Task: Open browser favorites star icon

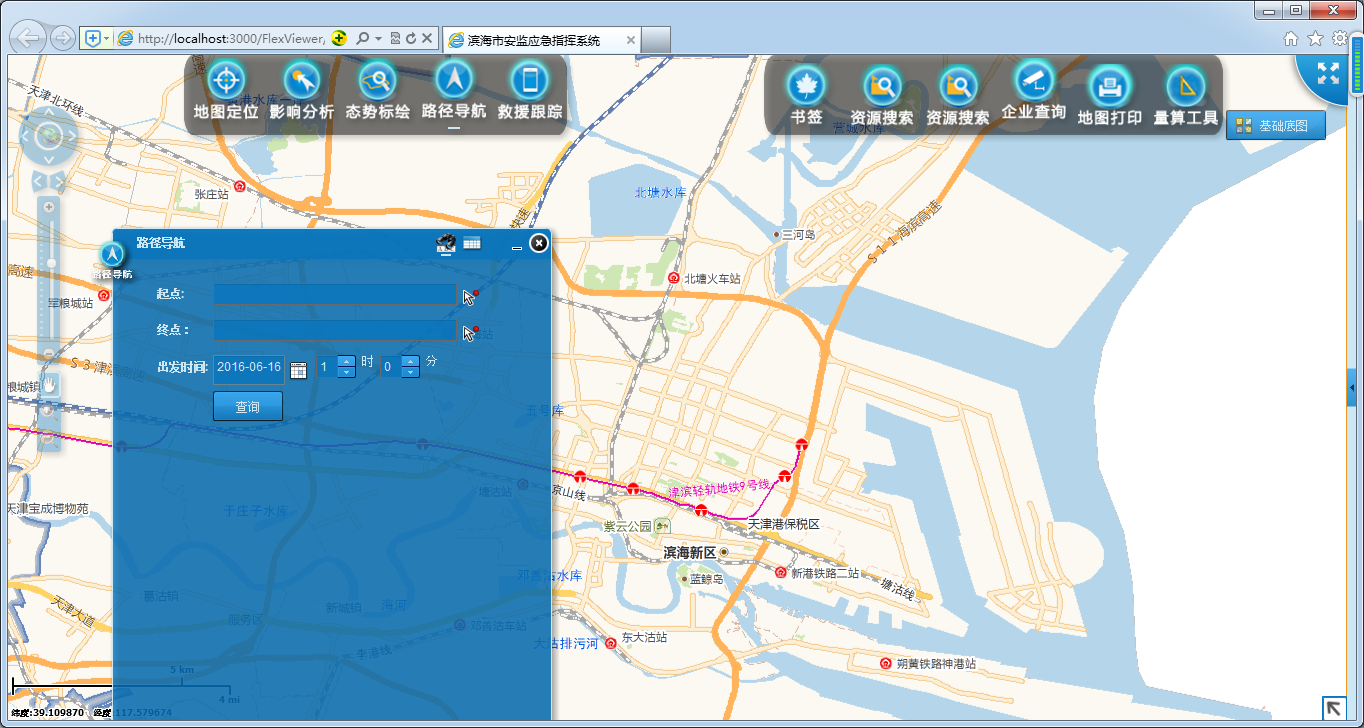Action: coord(1315,38)
